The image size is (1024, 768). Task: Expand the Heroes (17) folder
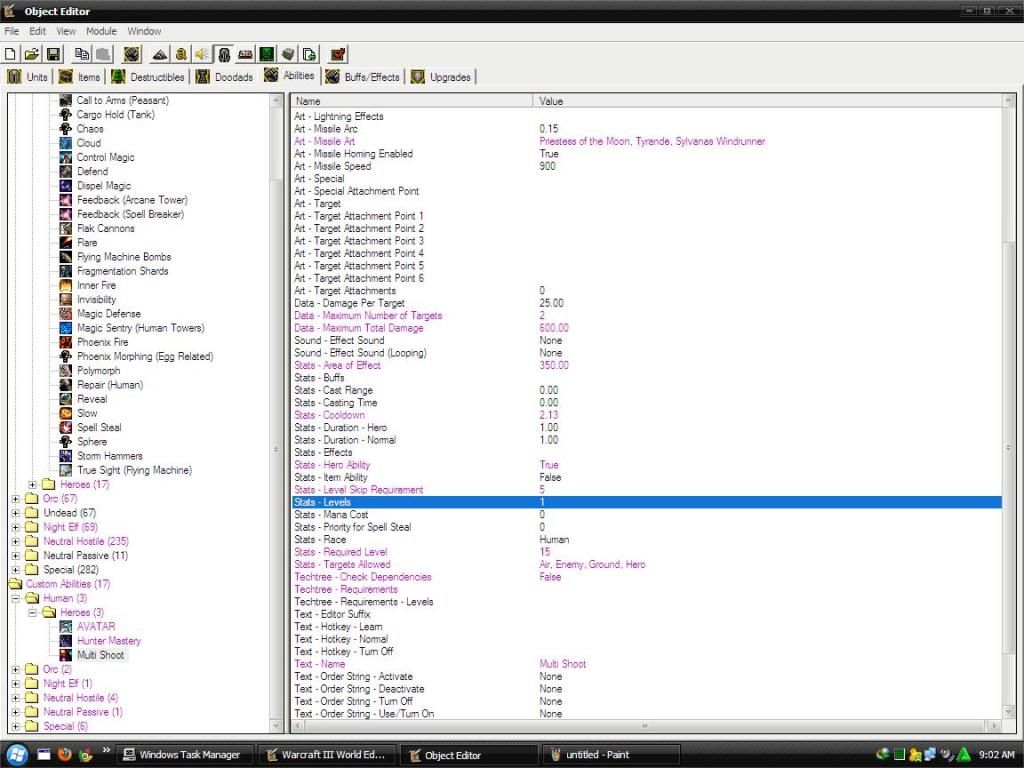(x=32, y=485)
